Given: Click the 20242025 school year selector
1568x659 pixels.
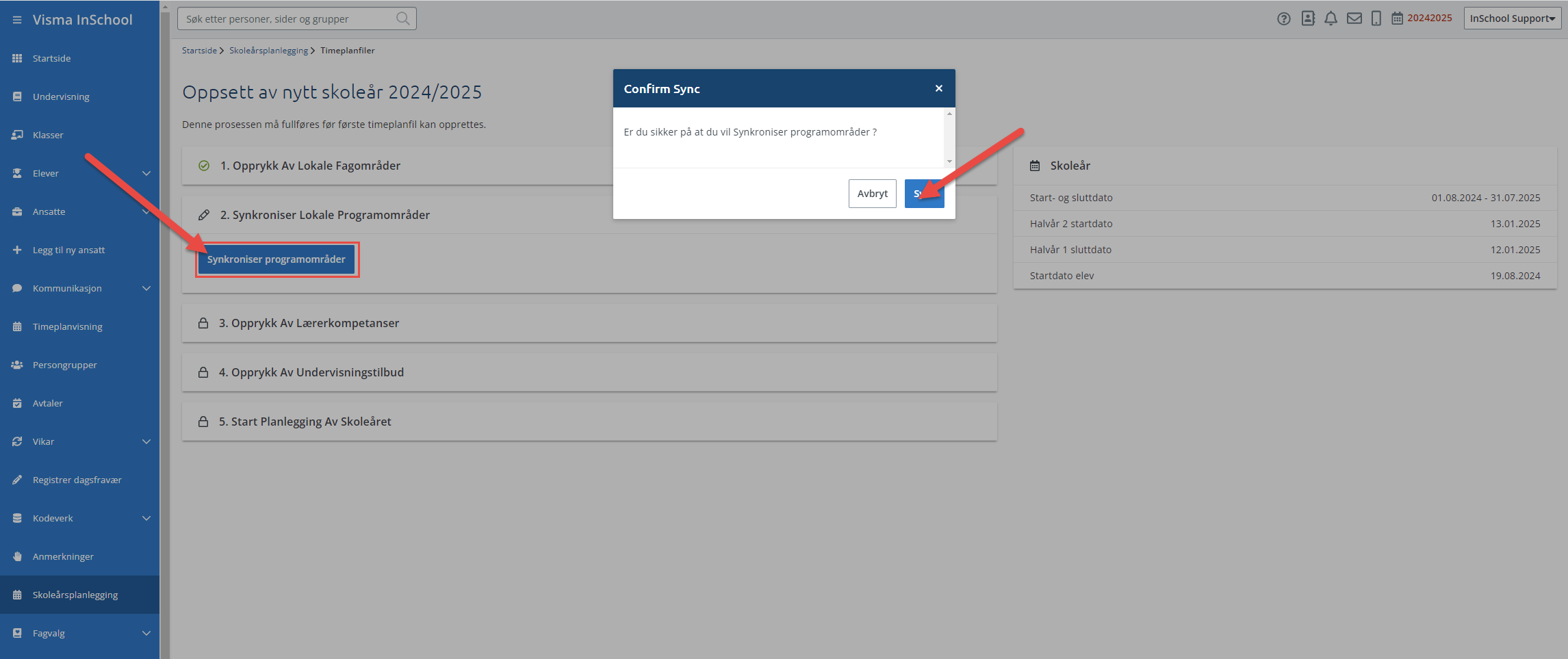Looking at the screenshot, I should click(x=1429, y=18).
